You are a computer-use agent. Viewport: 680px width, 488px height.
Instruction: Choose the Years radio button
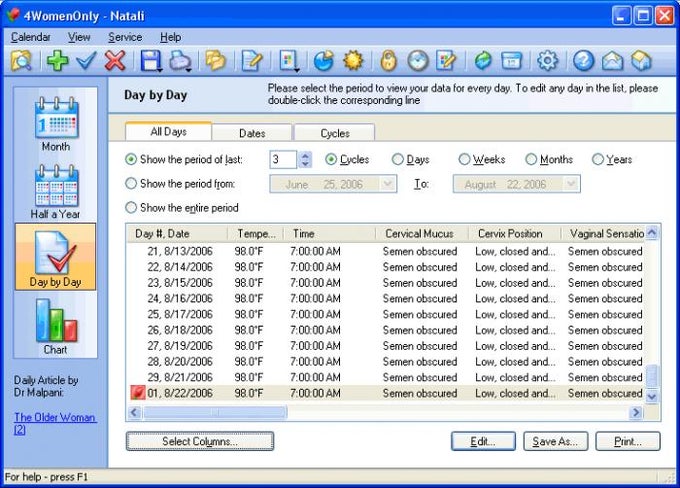click(598, 159)
